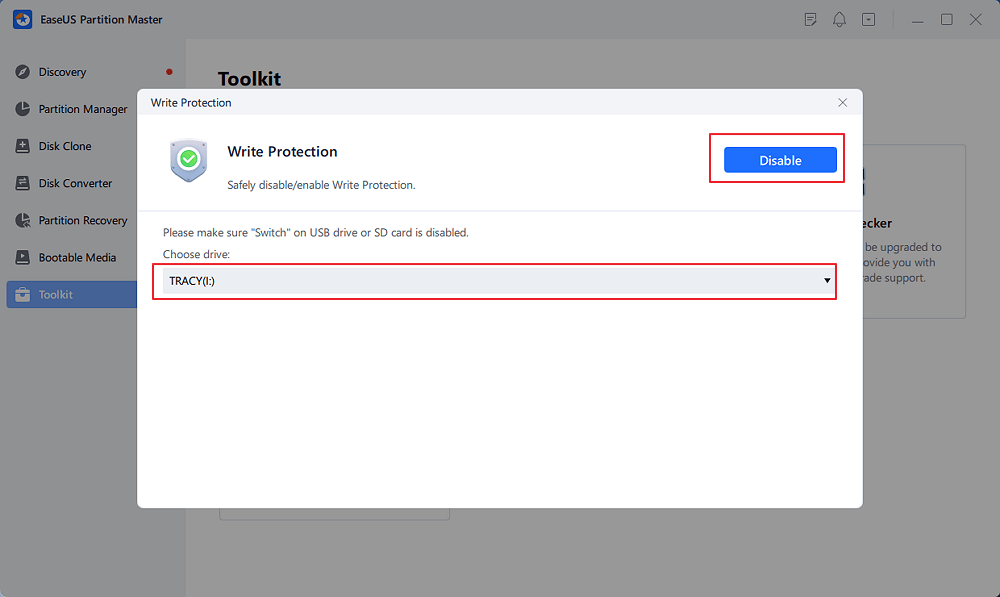Click the Write Protection shield icon

[188, 160]
